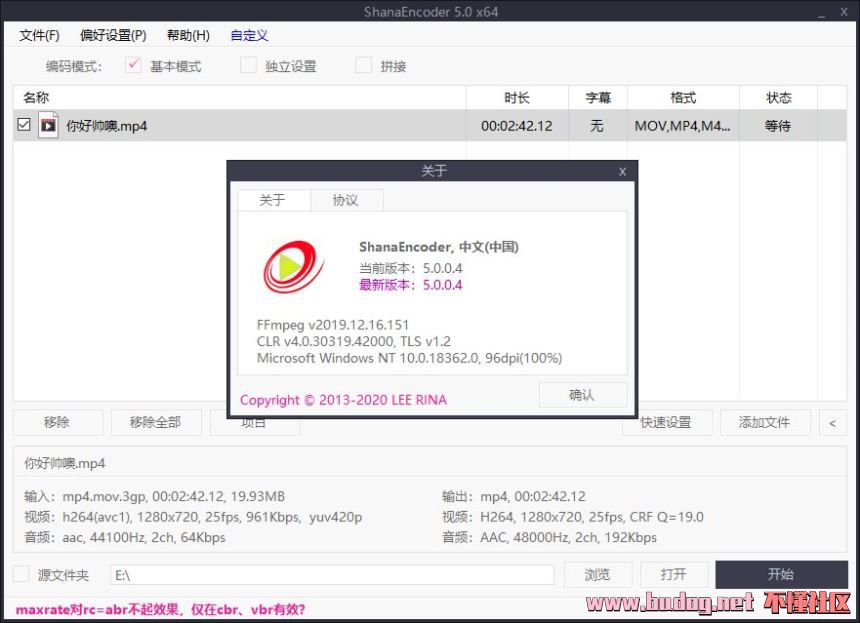Select the 你好帅噢.mp4 file name in the list
Viewport: 860px width, 623px height.
tap(106, 126)
